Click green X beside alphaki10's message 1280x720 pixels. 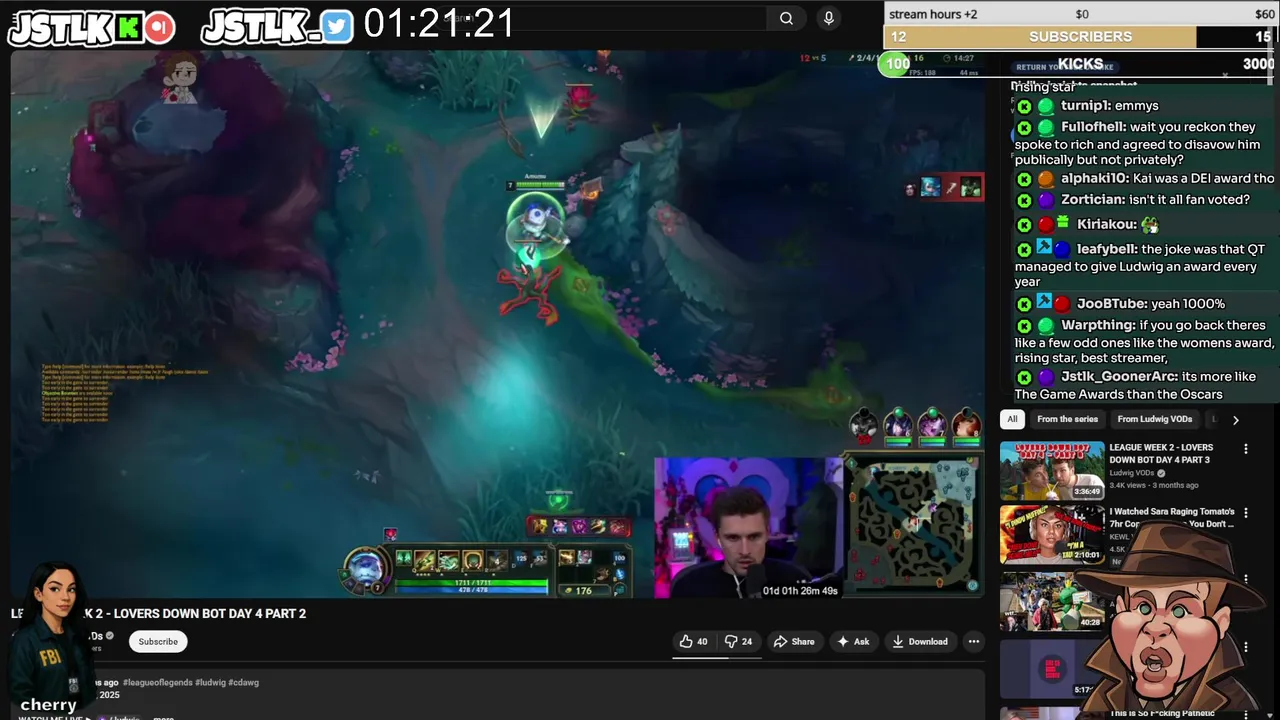pyautogui.click(x=1024, y=179)
